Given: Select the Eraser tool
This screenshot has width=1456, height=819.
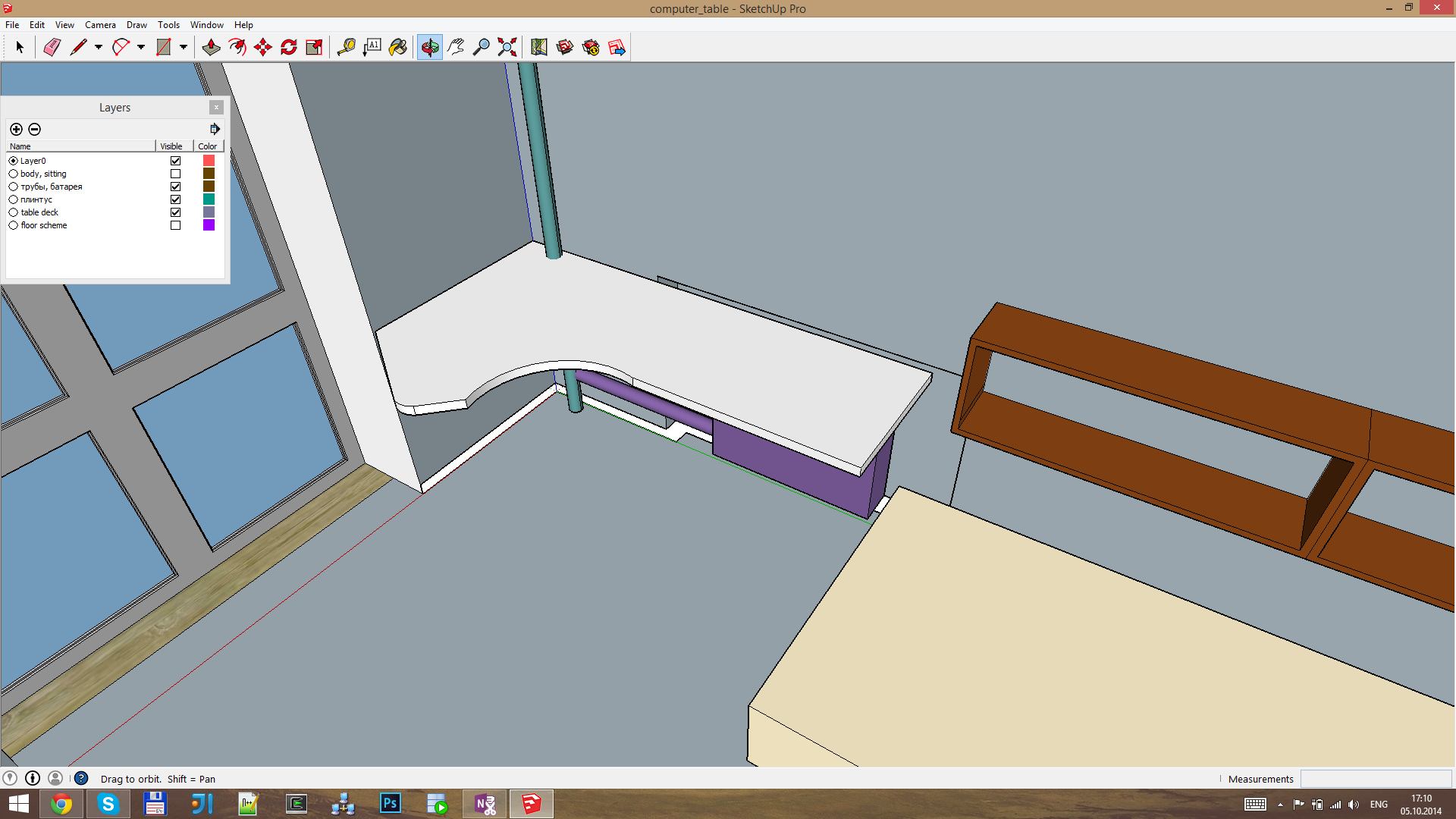Looking at the screenshot, I should (52, 47).
